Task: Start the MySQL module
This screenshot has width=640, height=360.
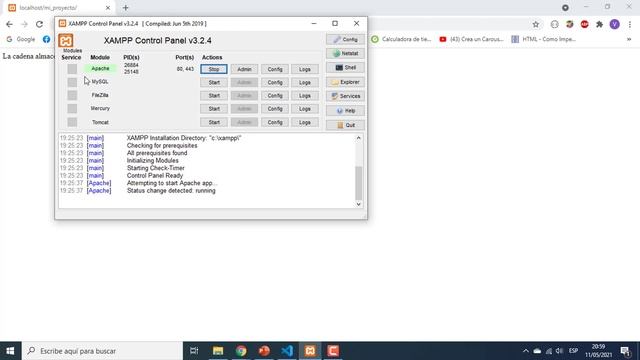Action: click(214, 82)
